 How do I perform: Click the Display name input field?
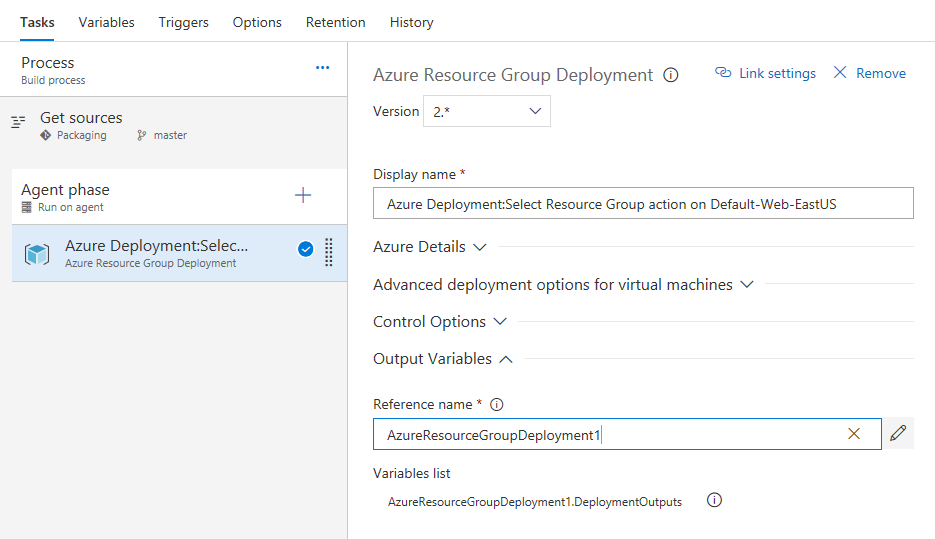[643, 203]
